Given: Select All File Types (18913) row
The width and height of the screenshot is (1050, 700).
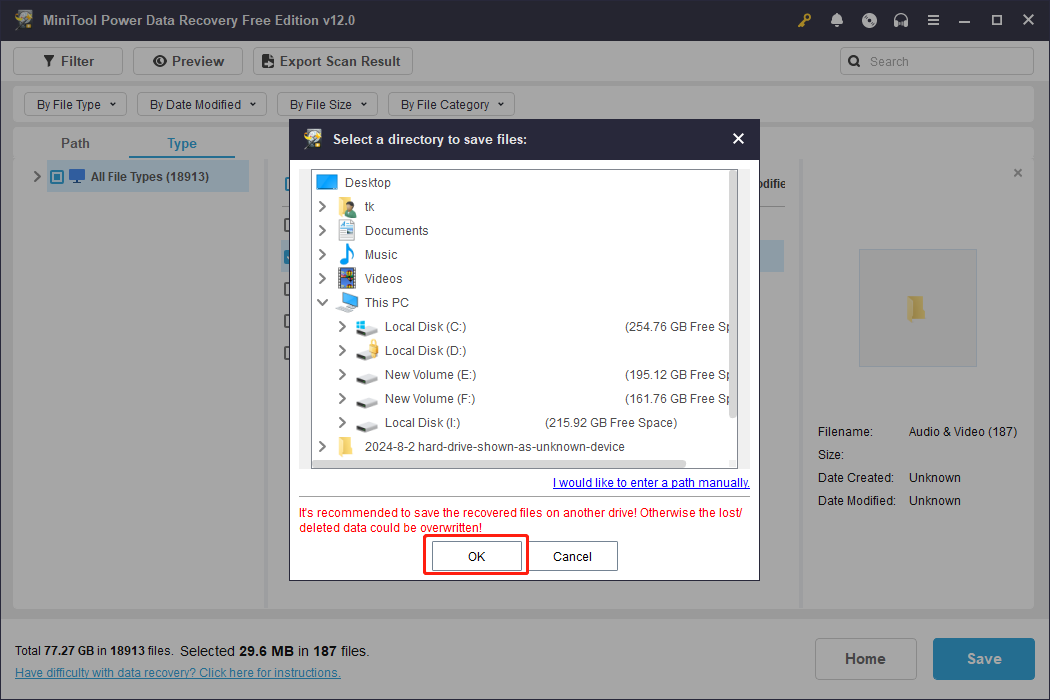Looking at the screenshot, I should pos(148,177).
